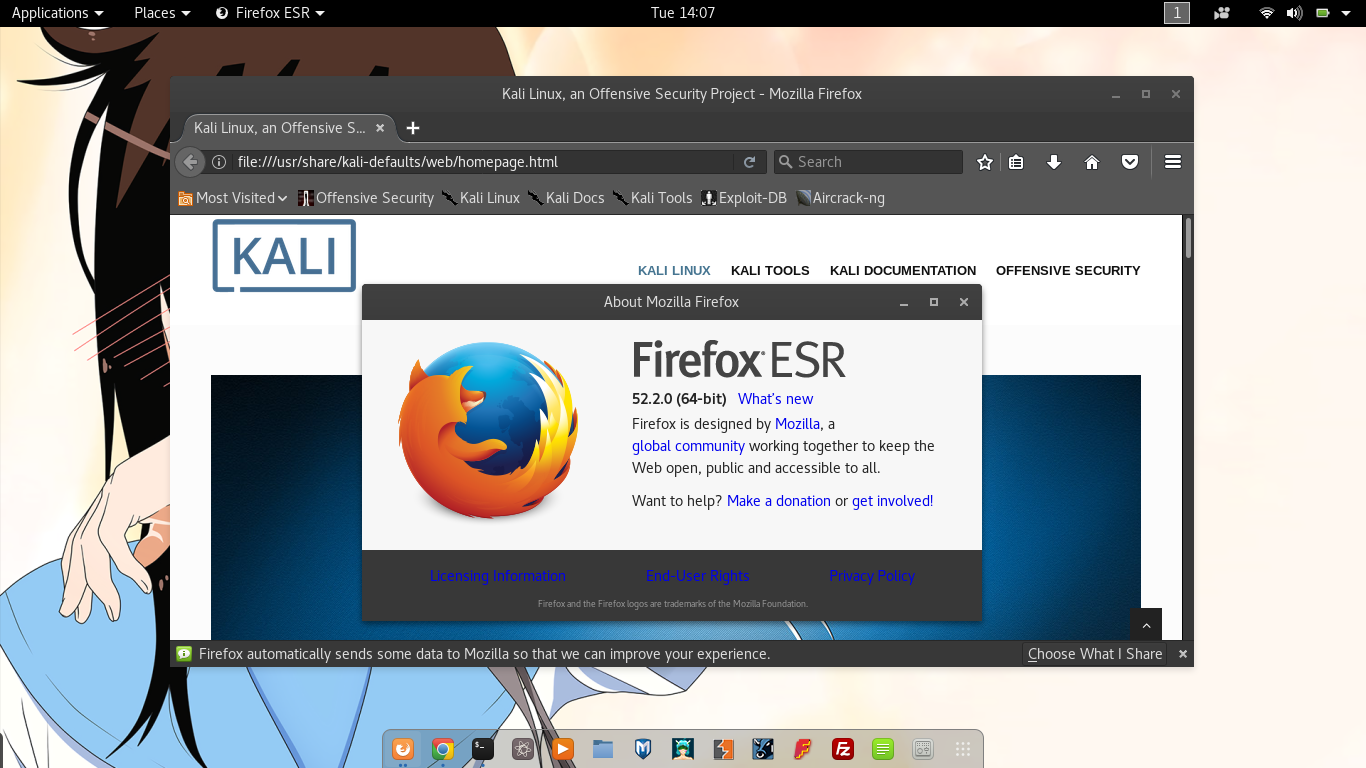This screenshot has height=768, width=1366.
Task: Launch Burp Suite icon in dock
Action: [723, 748]
